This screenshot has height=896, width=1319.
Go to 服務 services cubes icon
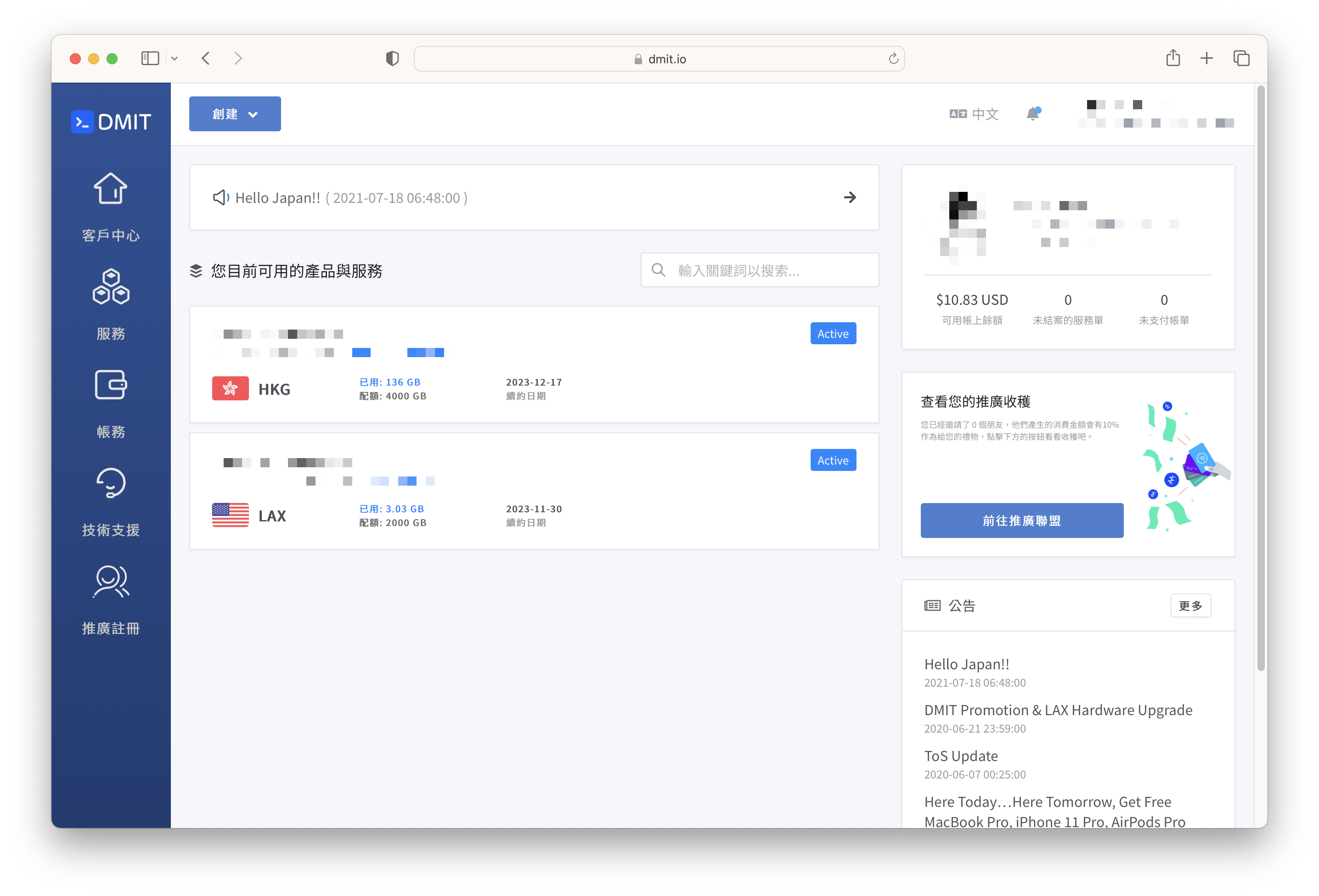[x=111, y=287]
